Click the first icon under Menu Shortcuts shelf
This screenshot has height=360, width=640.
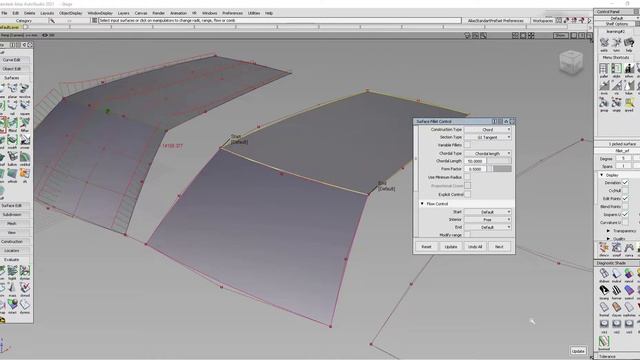tap(604, 69)
